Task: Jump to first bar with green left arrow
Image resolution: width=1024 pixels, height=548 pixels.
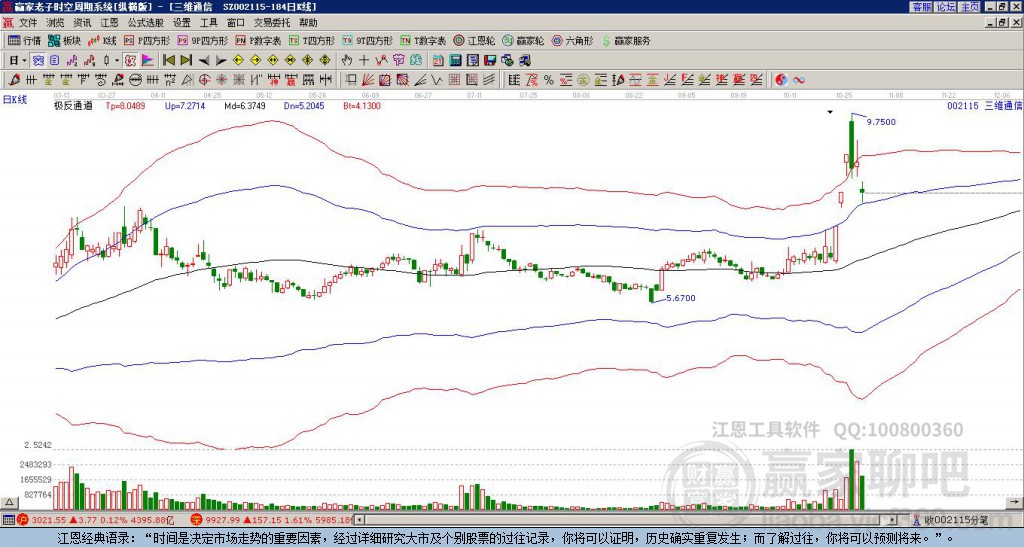Action: point(169,61)
